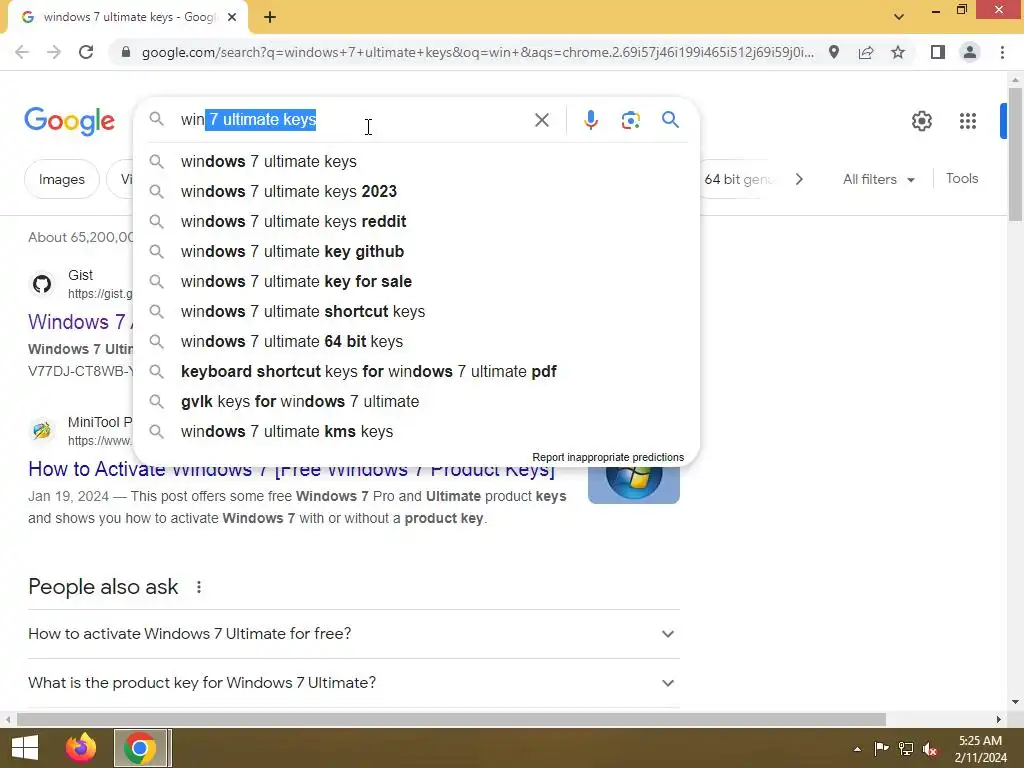Select suggestion 'windows 7 ultimate key for sale'
The image size is (1024, 768).
coord(416,281)
